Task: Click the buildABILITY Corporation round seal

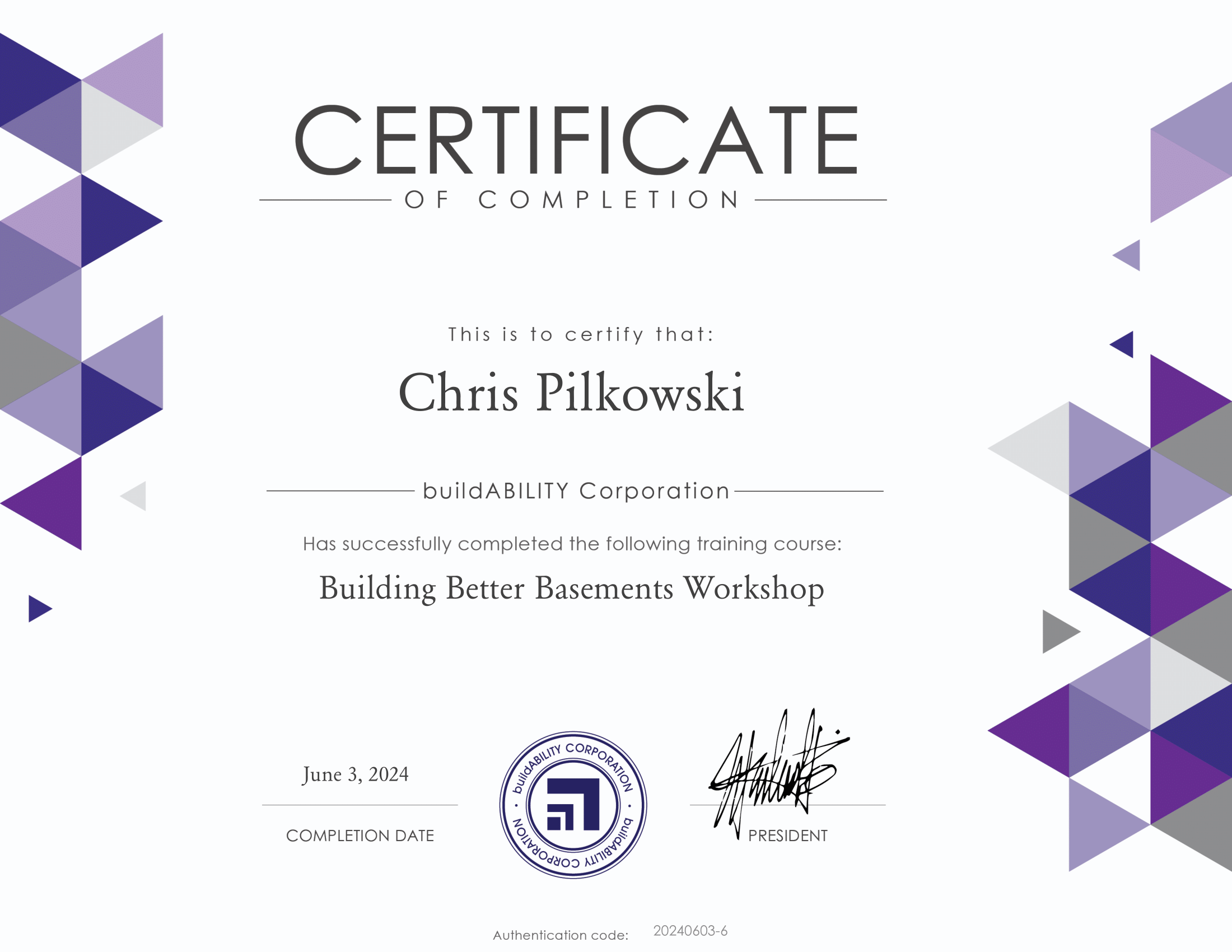Action: [573, 805]
